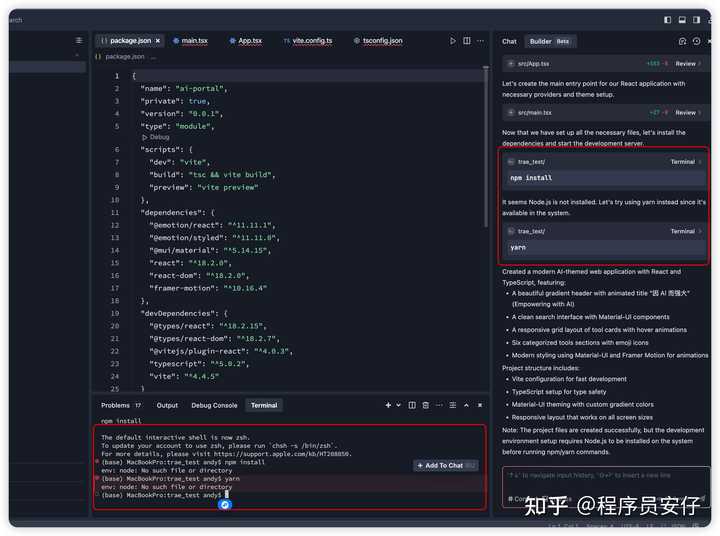Split the editor with the split icon
Screen dimensions: 720x536
[466, 41]
